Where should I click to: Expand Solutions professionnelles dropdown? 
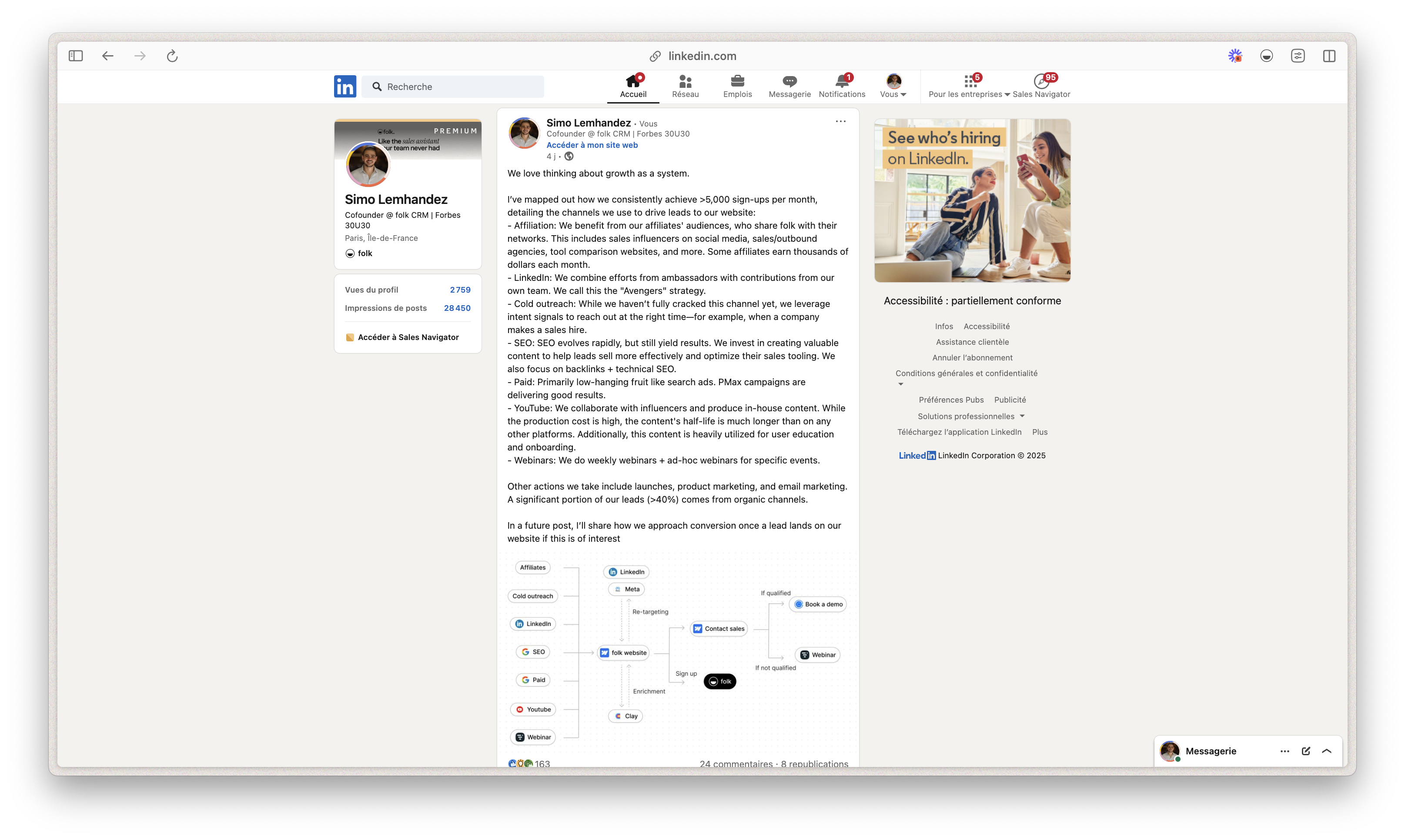(970, 416)
